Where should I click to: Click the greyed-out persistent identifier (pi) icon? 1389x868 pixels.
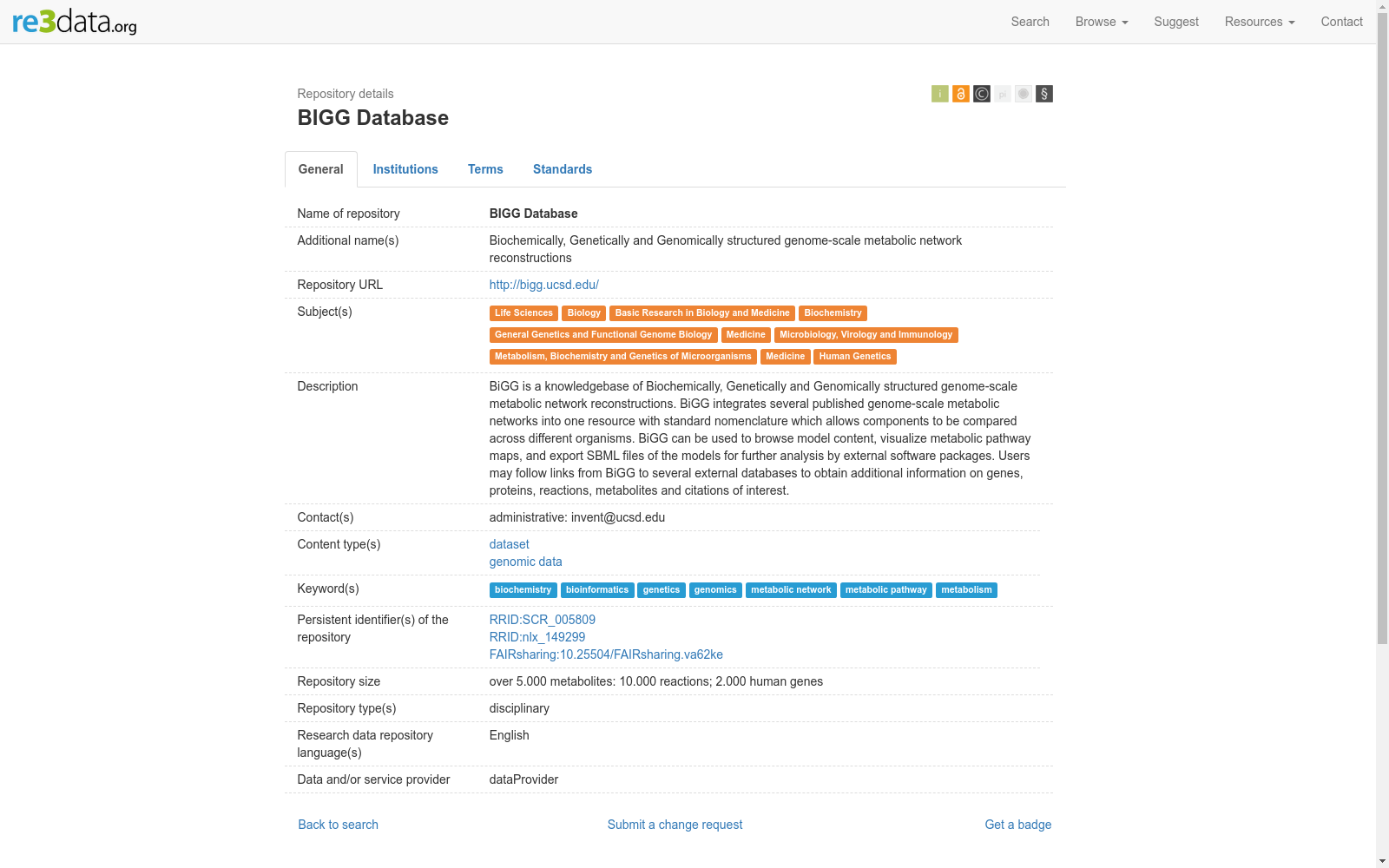1003,94
